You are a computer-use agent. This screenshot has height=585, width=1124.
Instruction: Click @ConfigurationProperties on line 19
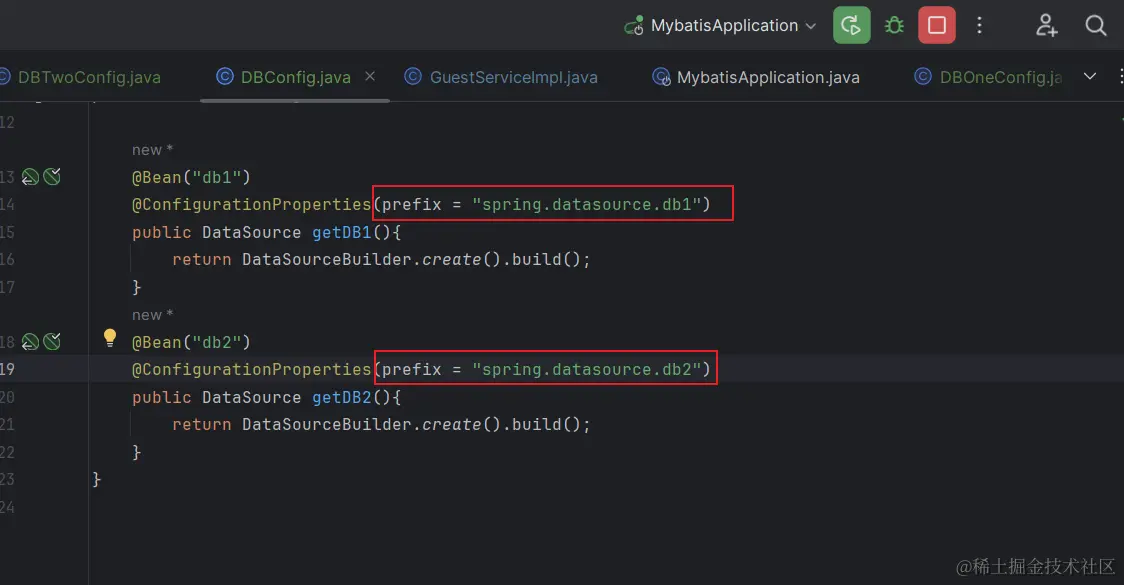click(251, 369)
